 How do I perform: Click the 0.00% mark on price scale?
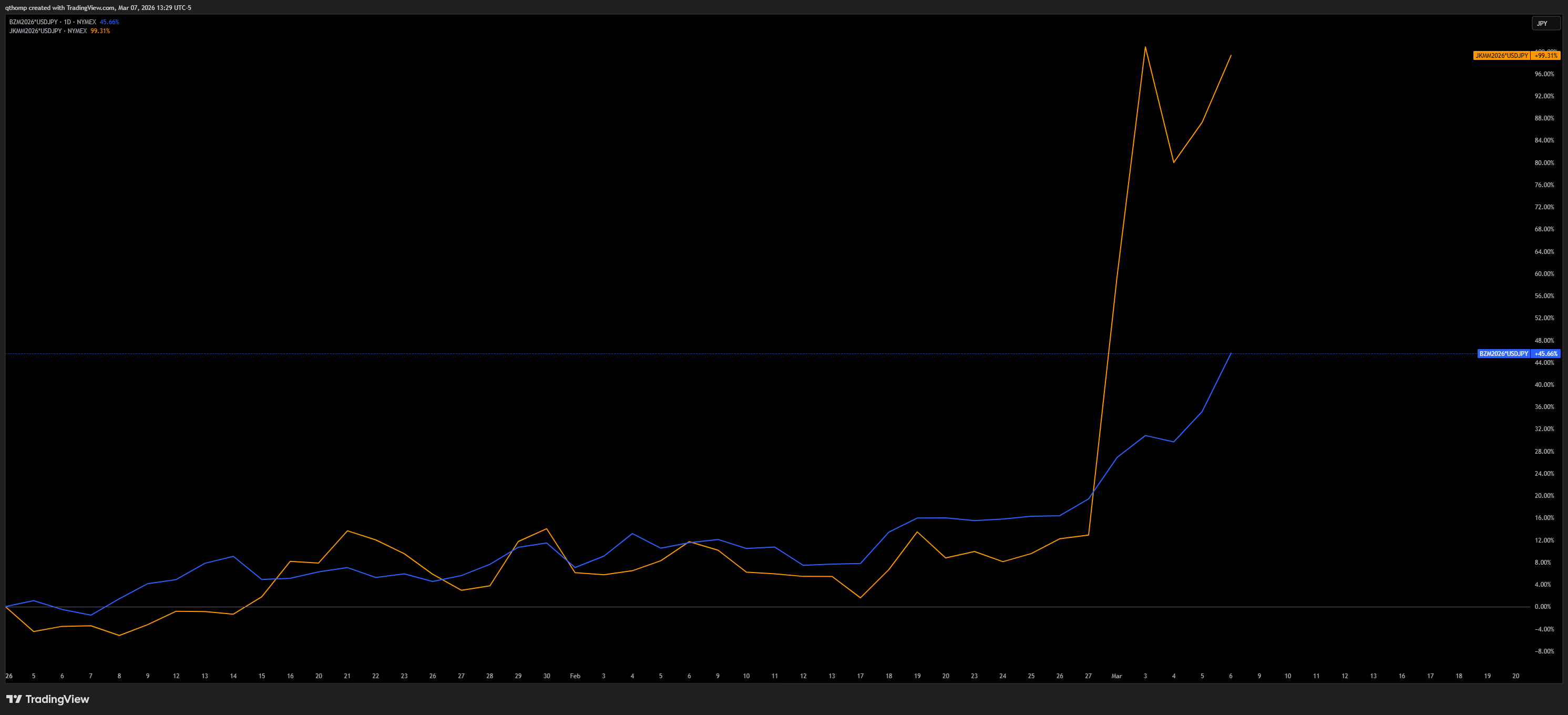point(1542,607)
